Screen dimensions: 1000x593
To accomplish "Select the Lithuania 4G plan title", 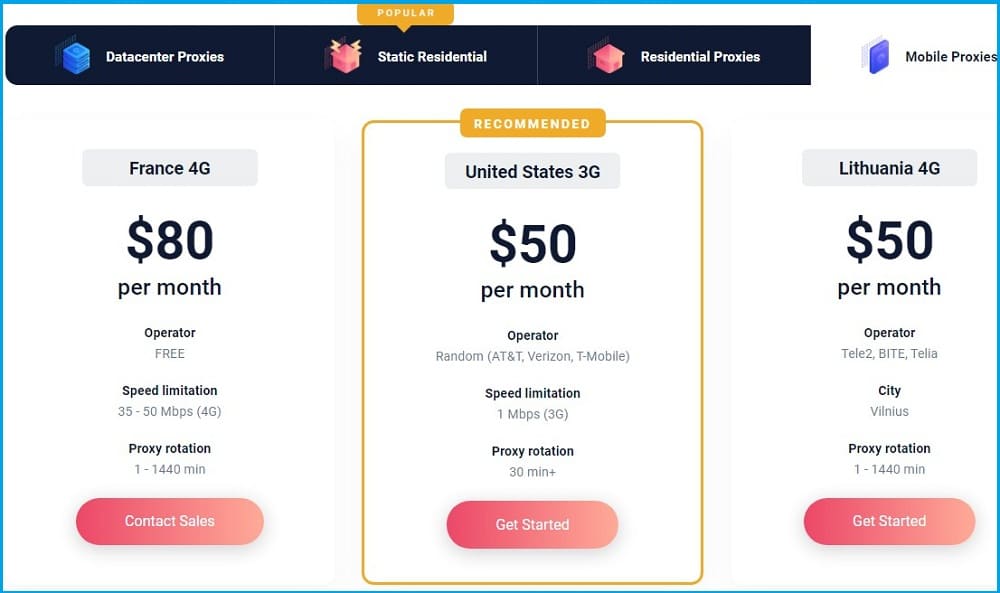I will coord(889,168).
